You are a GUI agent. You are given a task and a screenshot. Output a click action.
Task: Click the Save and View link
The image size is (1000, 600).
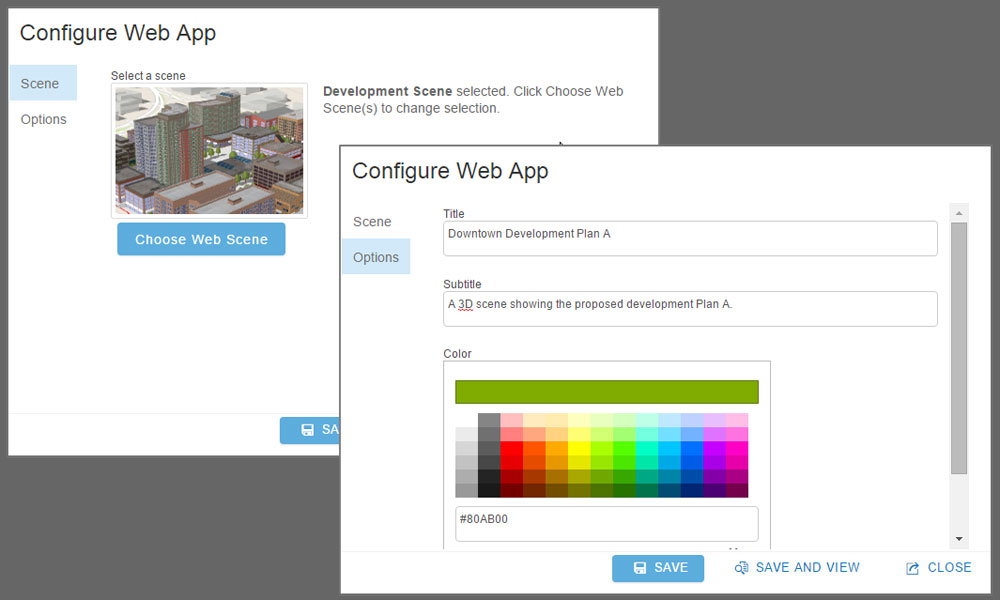[808, 567]
